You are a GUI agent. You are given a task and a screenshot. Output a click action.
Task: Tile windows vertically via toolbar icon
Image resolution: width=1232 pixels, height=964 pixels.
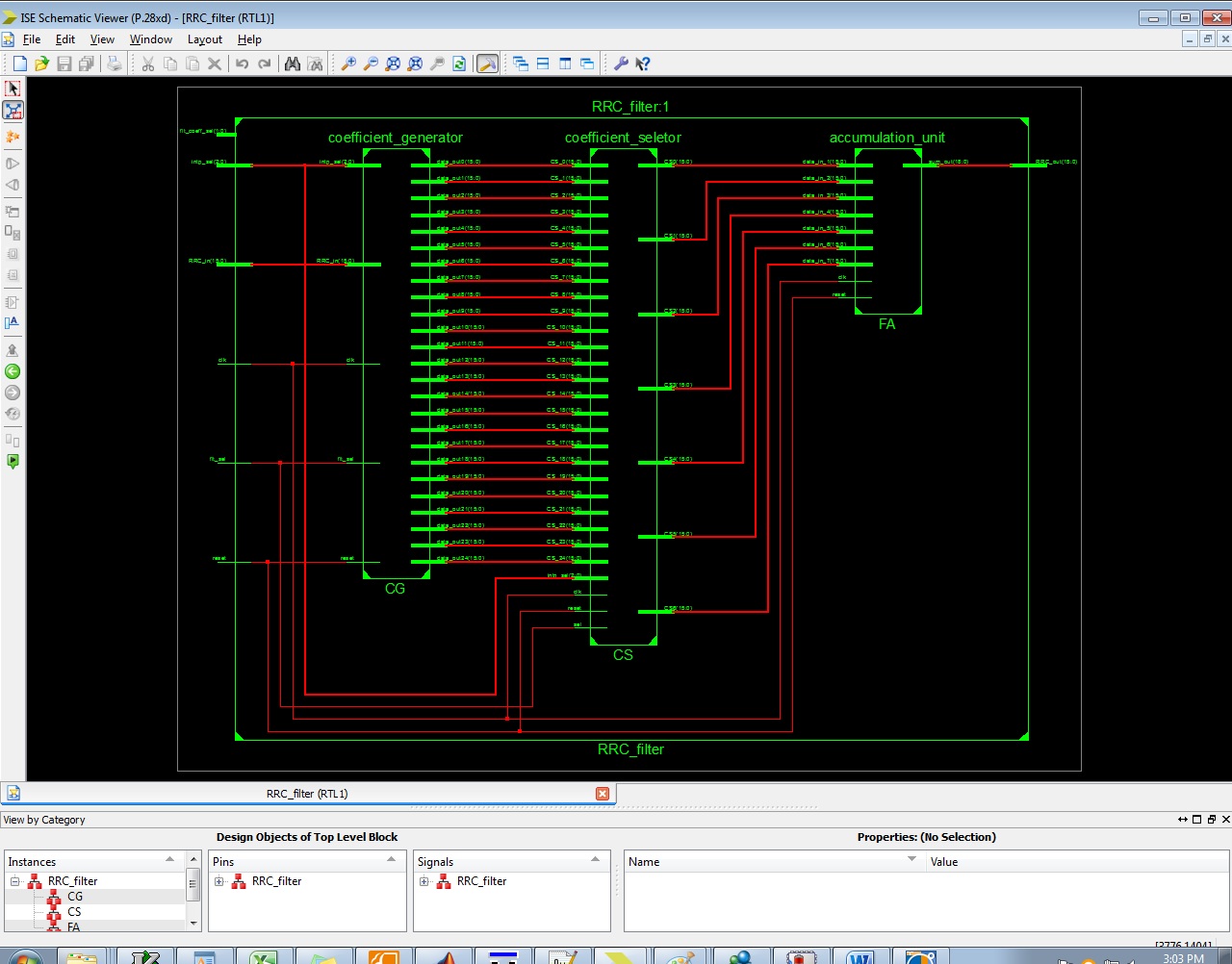pyautogui.click(x=565, y=63)
